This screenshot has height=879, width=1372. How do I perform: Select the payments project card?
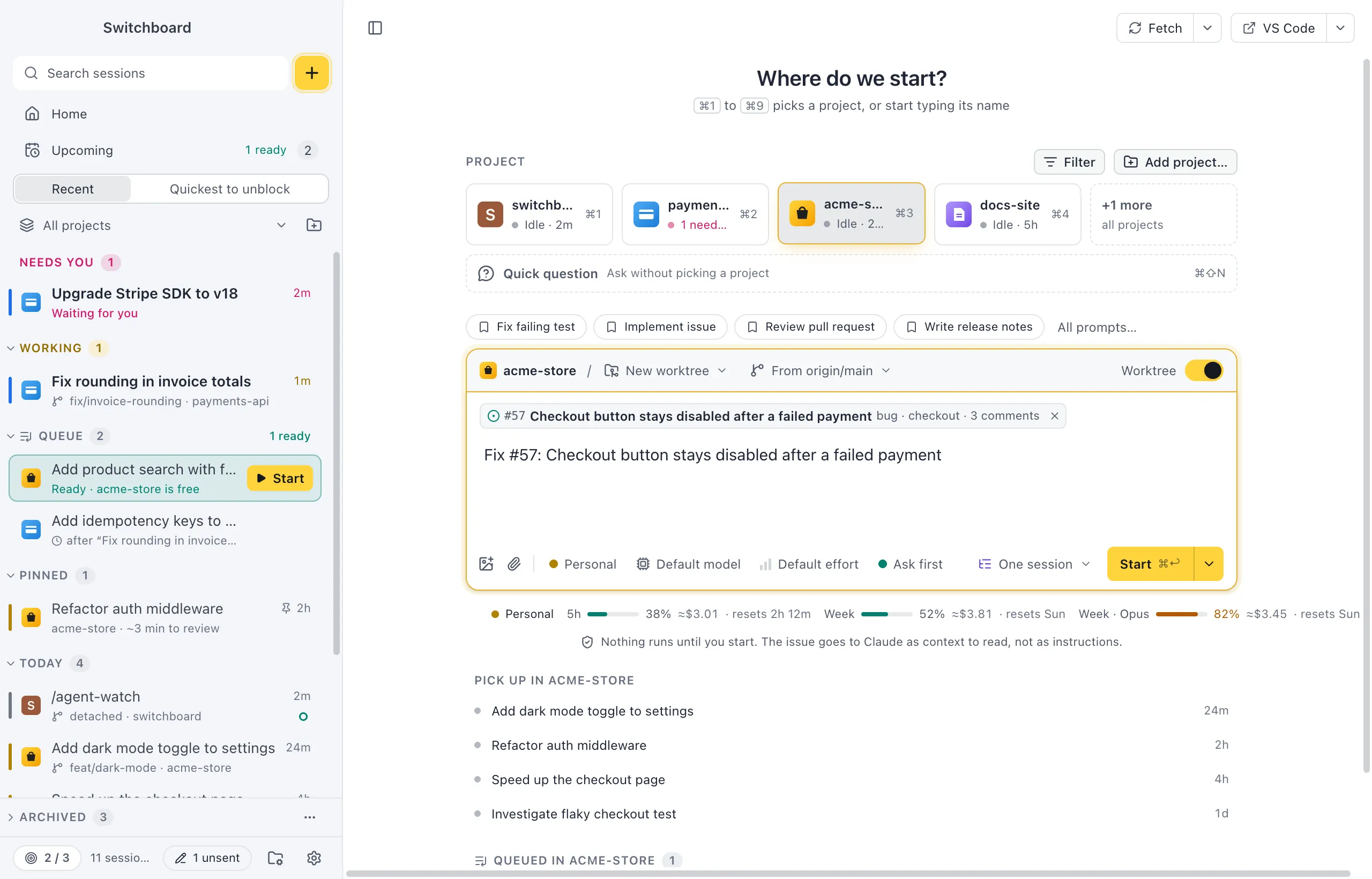tap(695, 214)
